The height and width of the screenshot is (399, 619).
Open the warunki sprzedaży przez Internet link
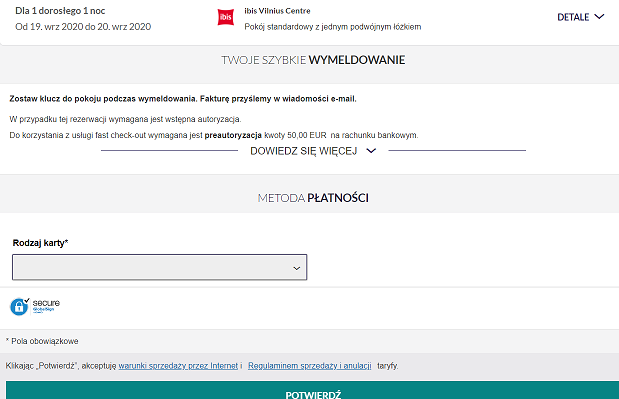(178, 366)
